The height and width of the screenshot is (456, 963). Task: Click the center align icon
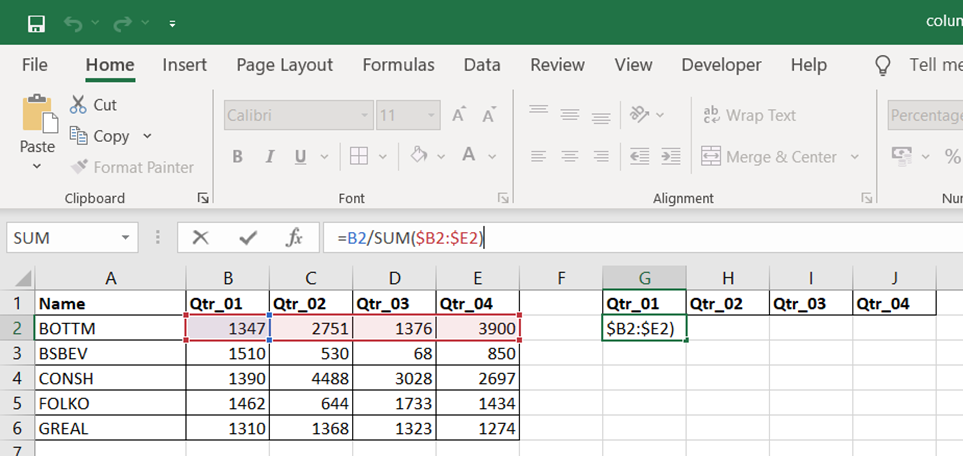coord(569,157)
